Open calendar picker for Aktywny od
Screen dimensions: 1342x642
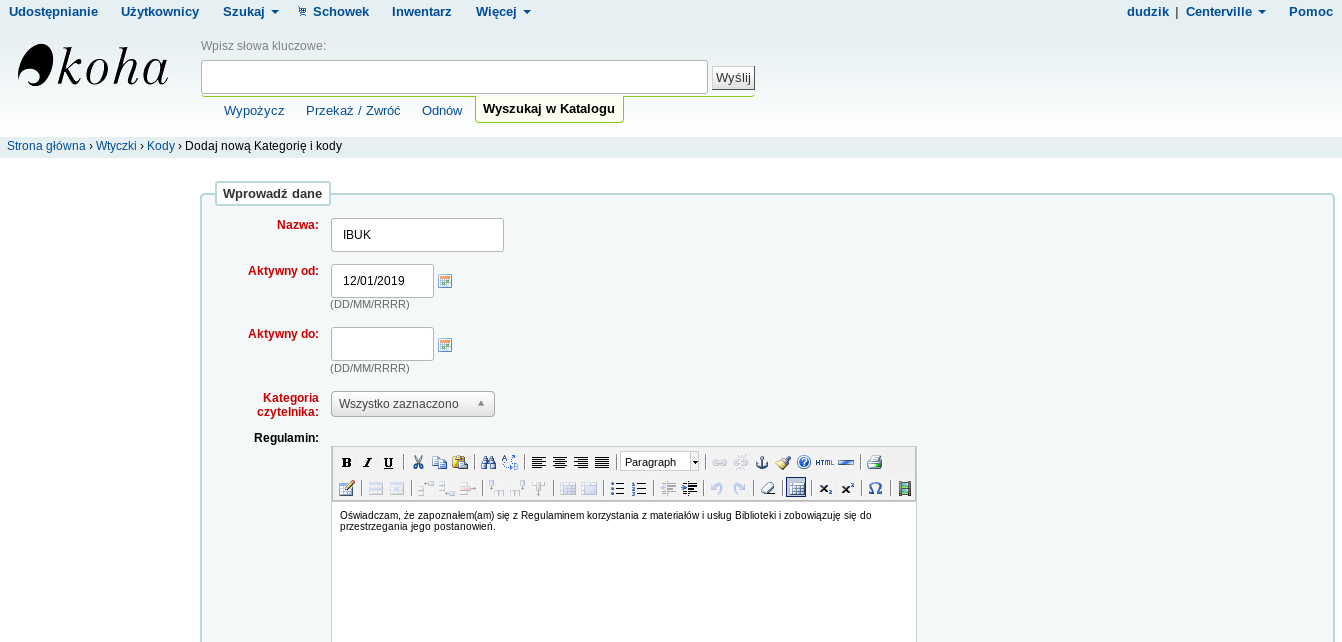445,281
